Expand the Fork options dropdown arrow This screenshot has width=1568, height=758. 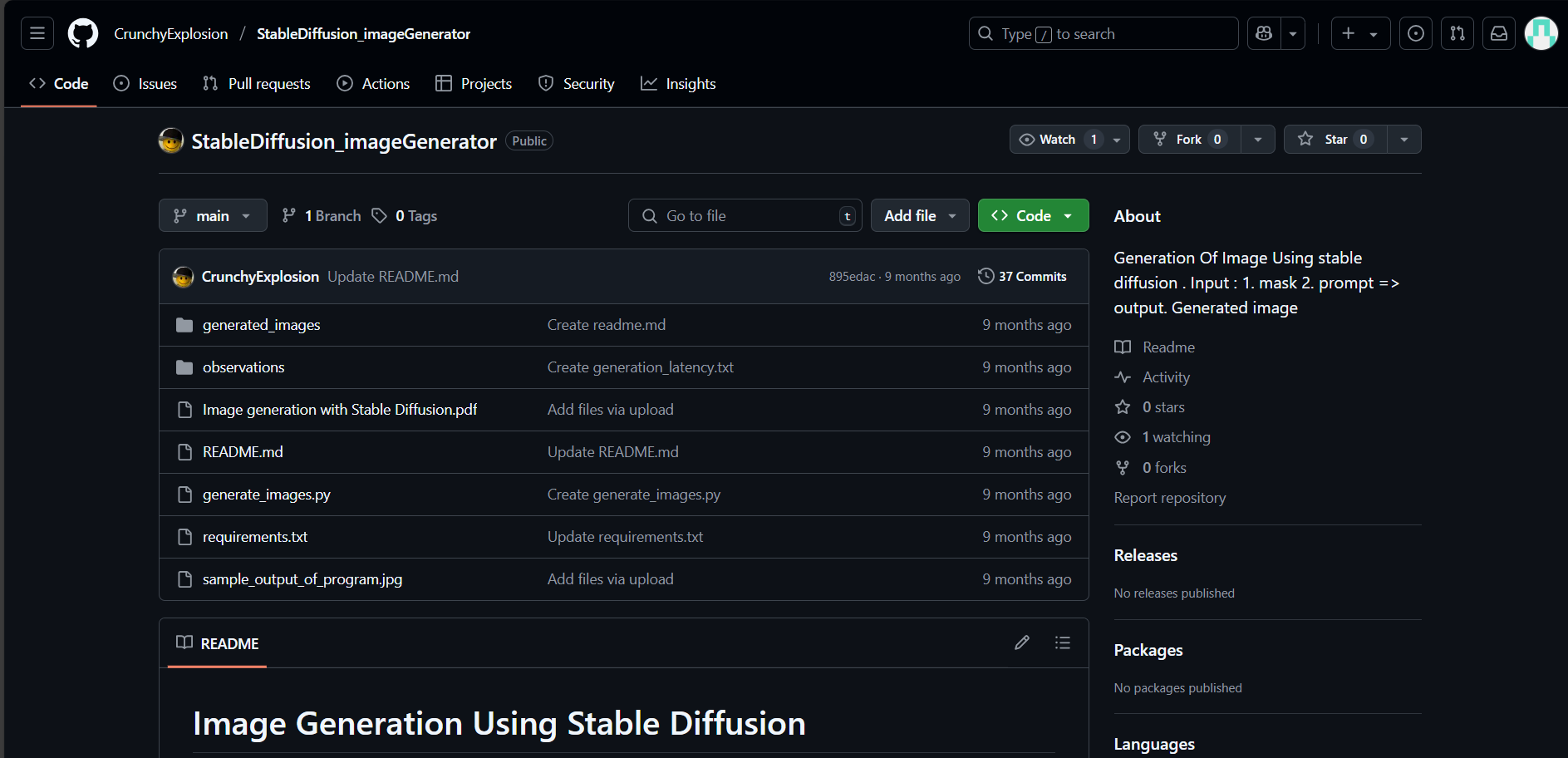[1258, 140]
